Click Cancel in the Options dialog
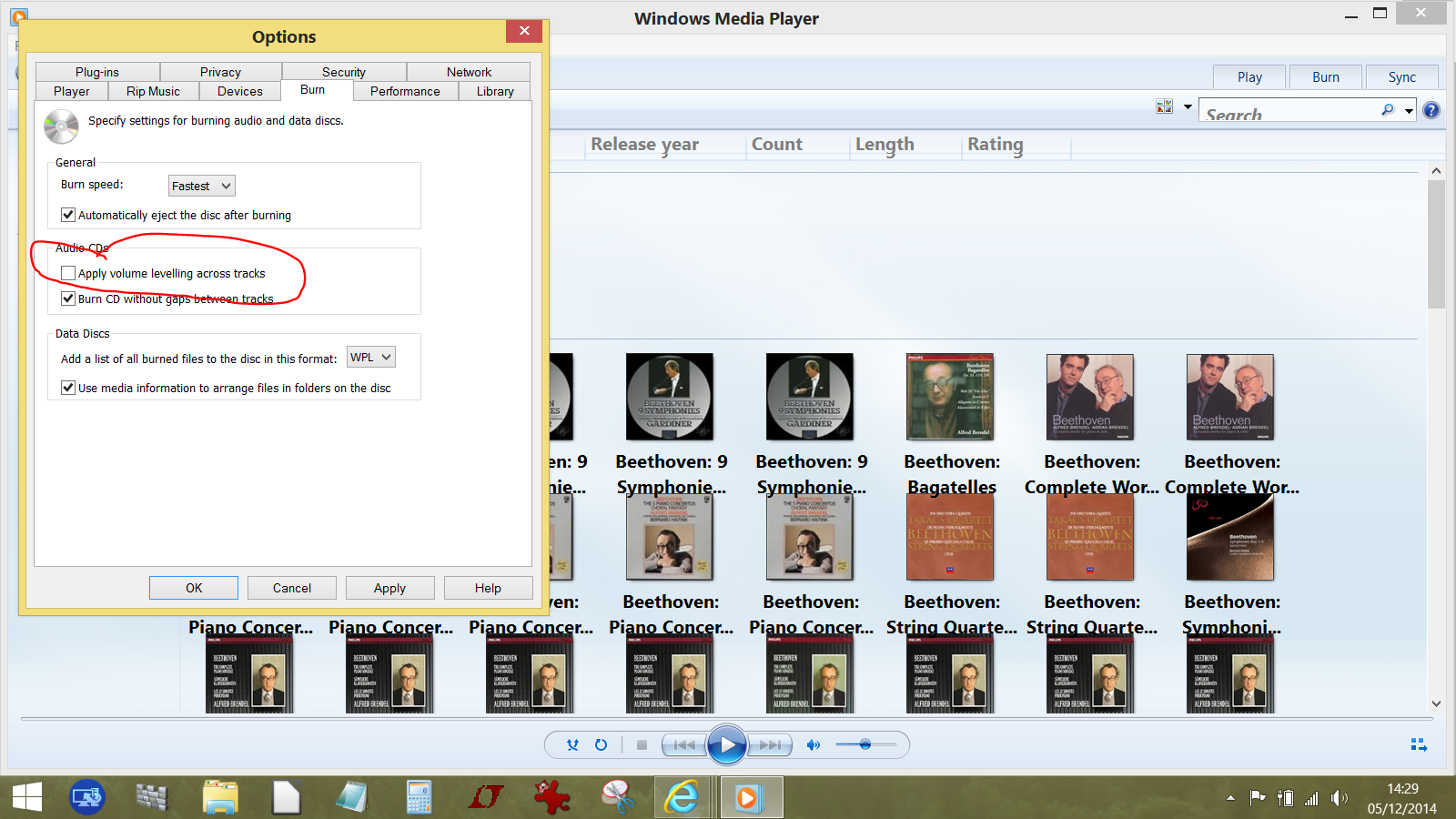 click(x=292, y=588)
